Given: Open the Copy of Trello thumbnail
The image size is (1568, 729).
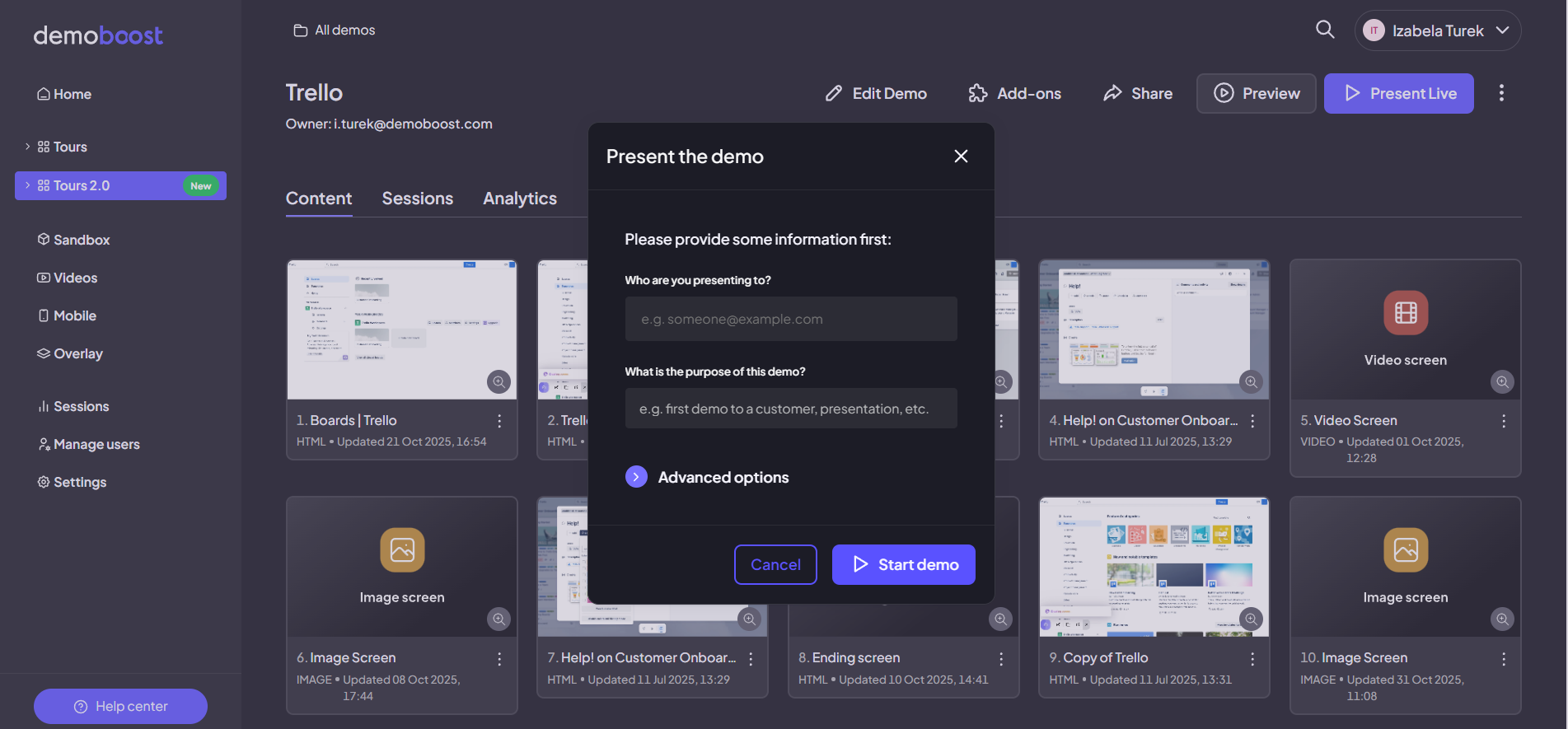Looking at the screenshot, I should pos(1154,567).
